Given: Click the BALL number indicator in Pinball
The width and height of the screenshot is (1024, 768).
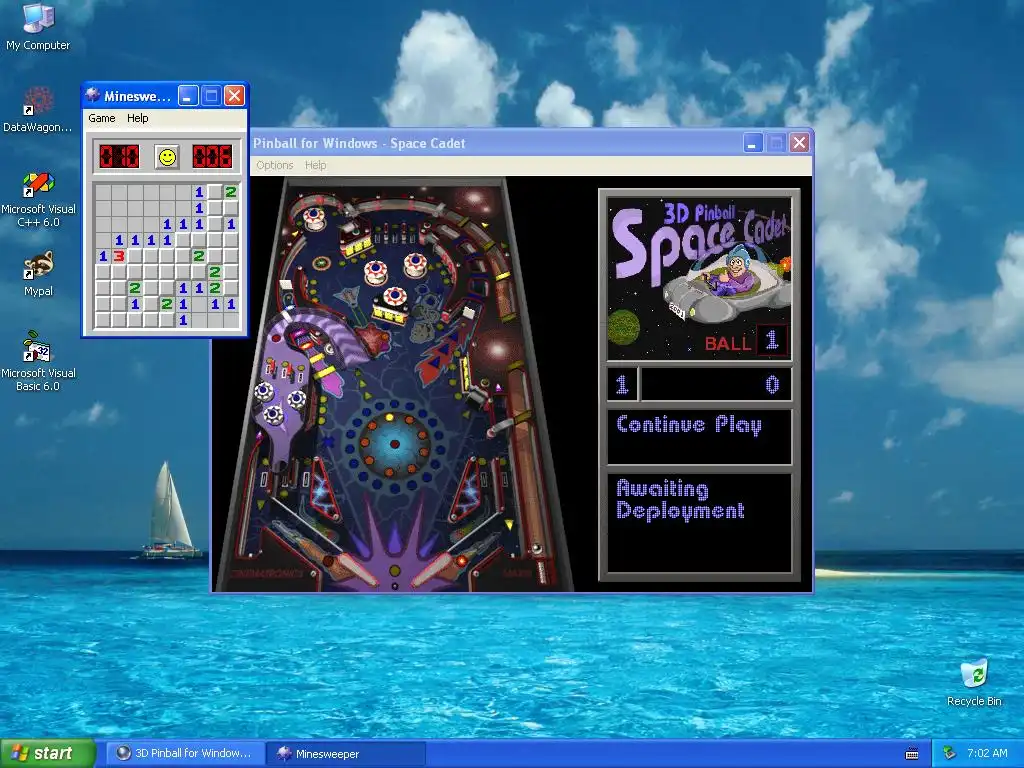Looking at the screenshot, I should tap(772, 340).
